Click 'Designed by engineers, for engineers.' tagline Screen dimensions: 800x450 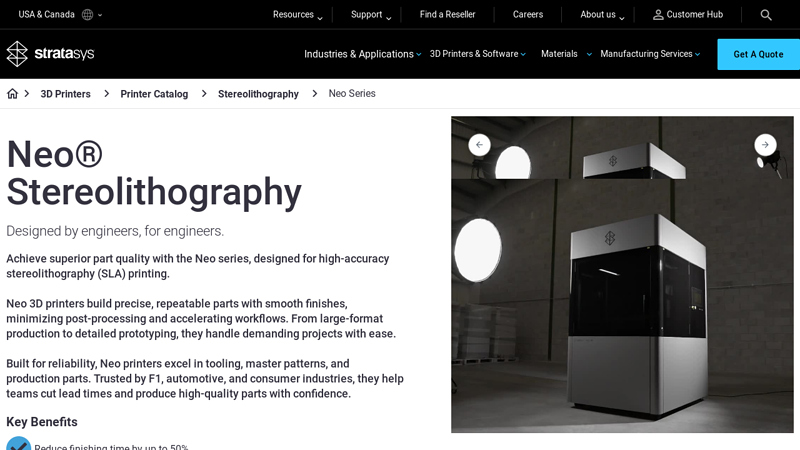pyautogui.click(x=115, y=231)
